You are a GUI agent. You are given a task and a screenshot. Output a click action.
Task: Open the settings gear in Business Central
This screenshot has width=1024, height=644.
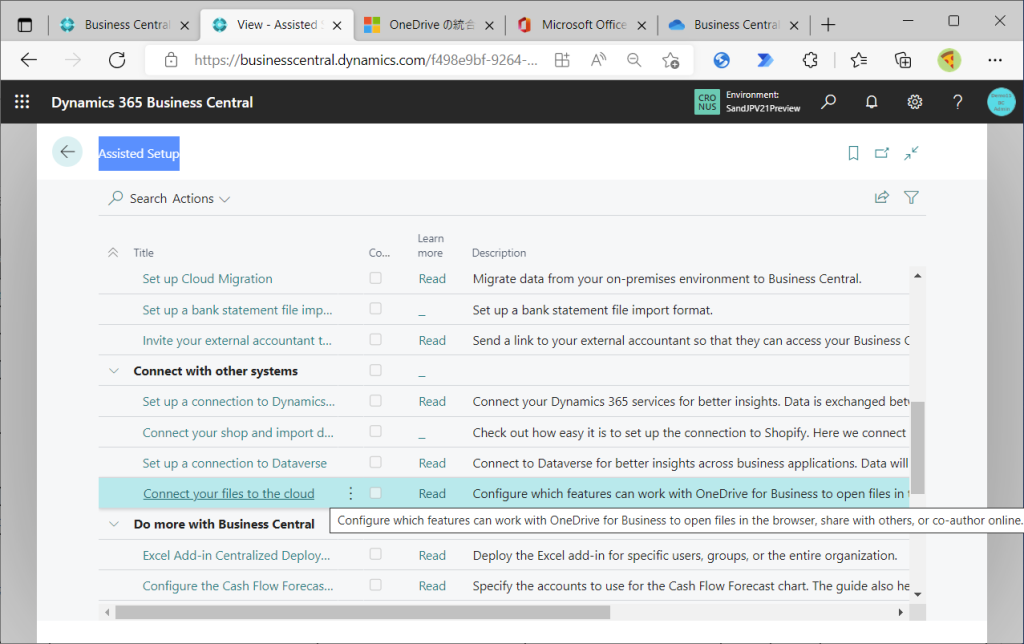pyautogui.click(x=914, y=102)
